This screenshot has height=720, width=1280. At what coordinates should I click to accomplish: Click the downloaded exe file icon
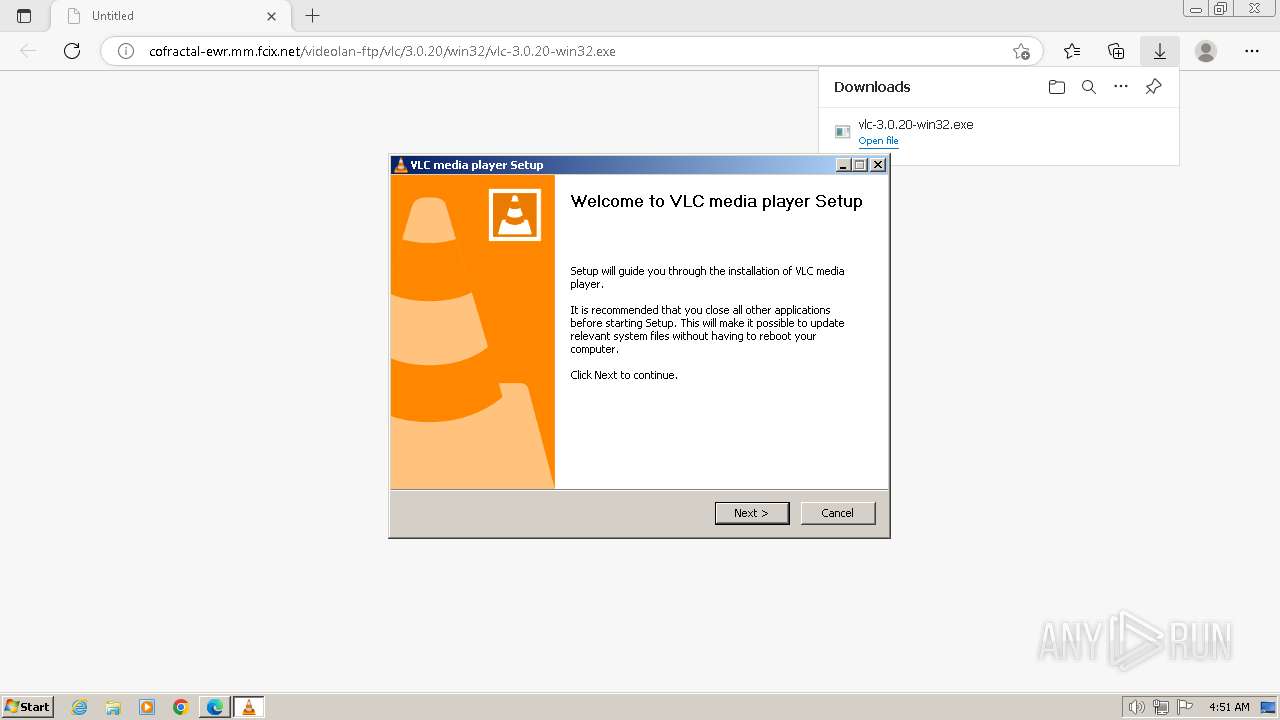tap(843, 132)
